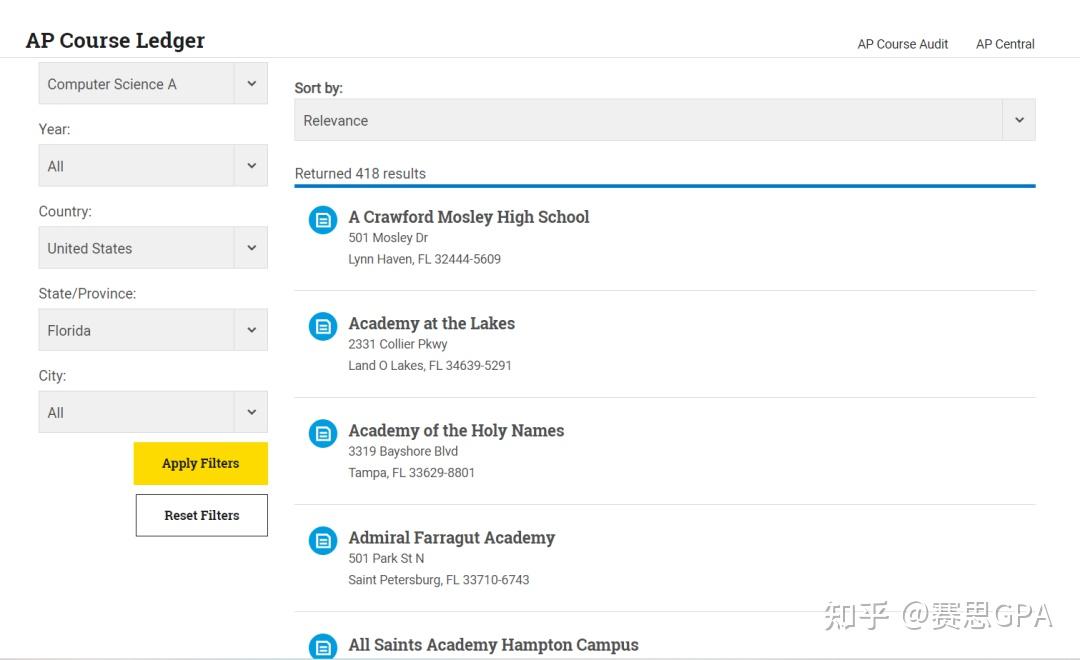Image resolution: width=1080 pixels, height=660 pixels.
Task: Open Academy at the Lakes result
Action: pos(431,324)
